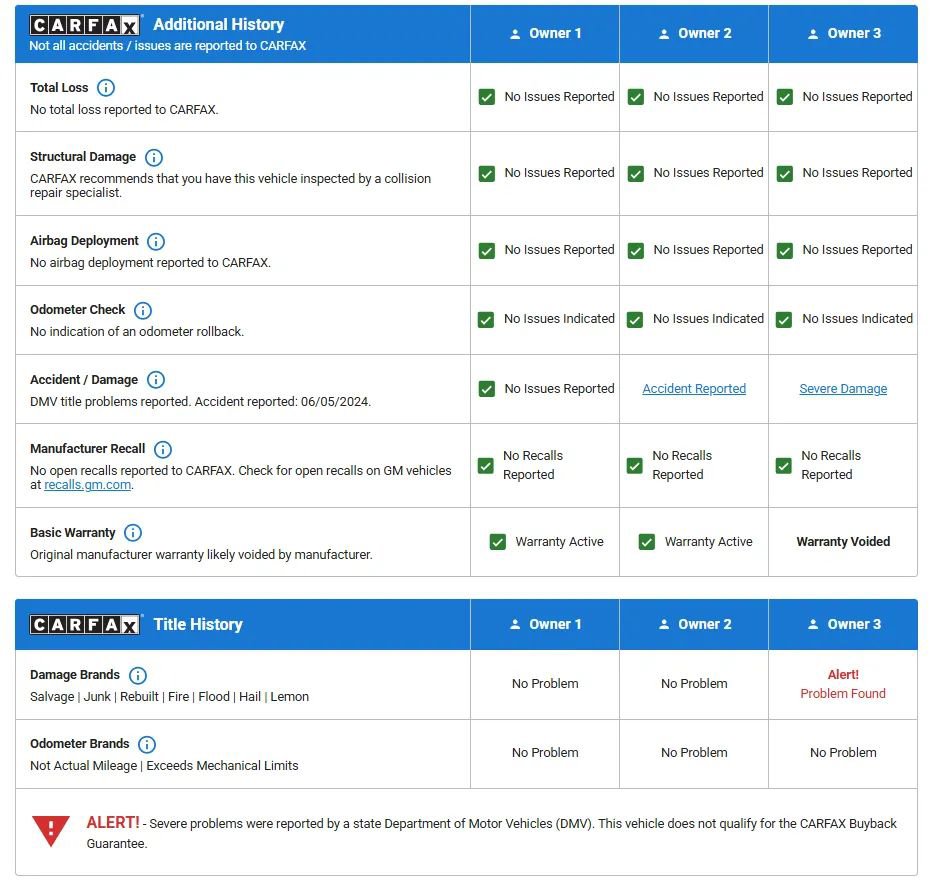Viewport: 938px width, 894px height.
Task: Click the Accident / Damage info icon
Action: (x=156, y=380)
